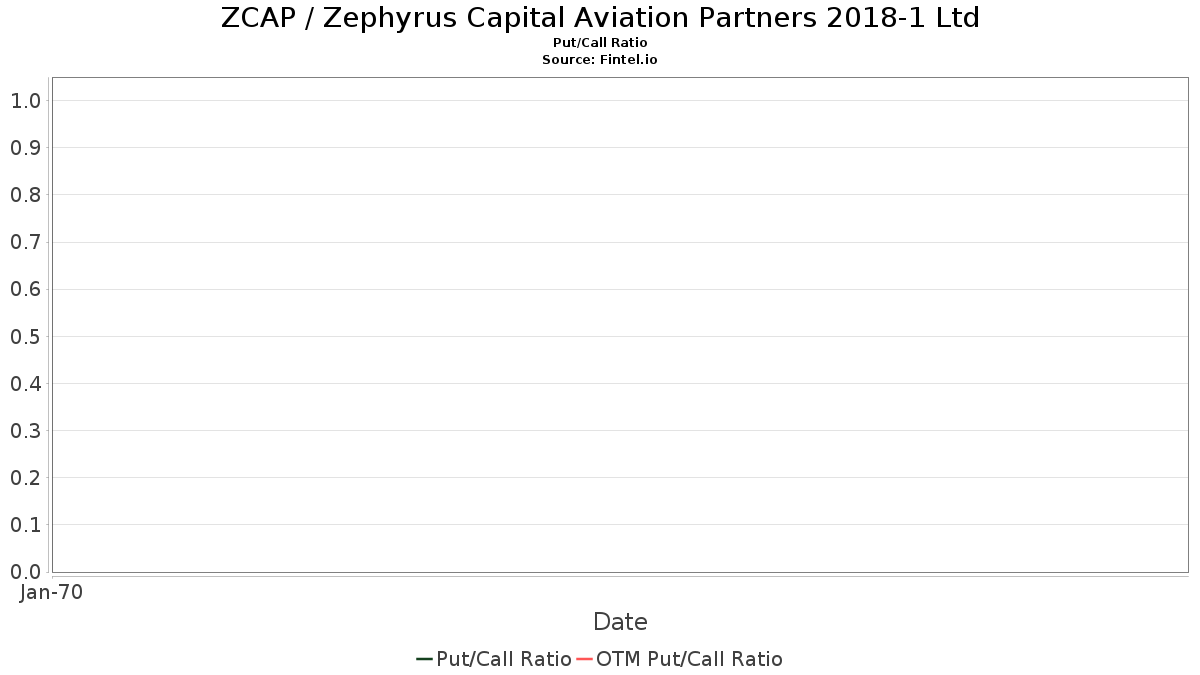Open the Source: Fintel.io text
Image resolution: width=1200 pixels, height=675 pixels.
tap(600, 60)
